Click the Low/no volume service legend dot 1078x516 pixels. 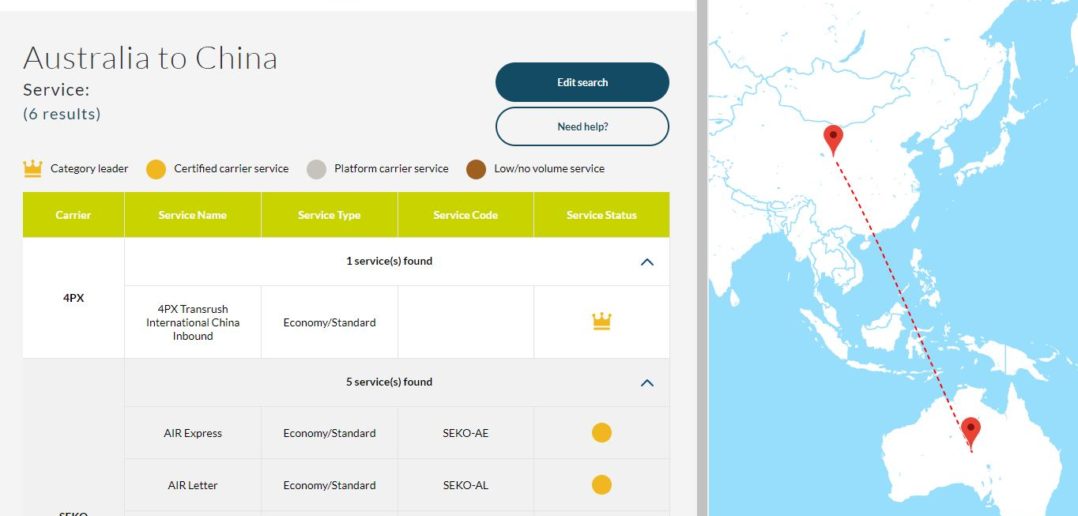[x=476, y=168]
